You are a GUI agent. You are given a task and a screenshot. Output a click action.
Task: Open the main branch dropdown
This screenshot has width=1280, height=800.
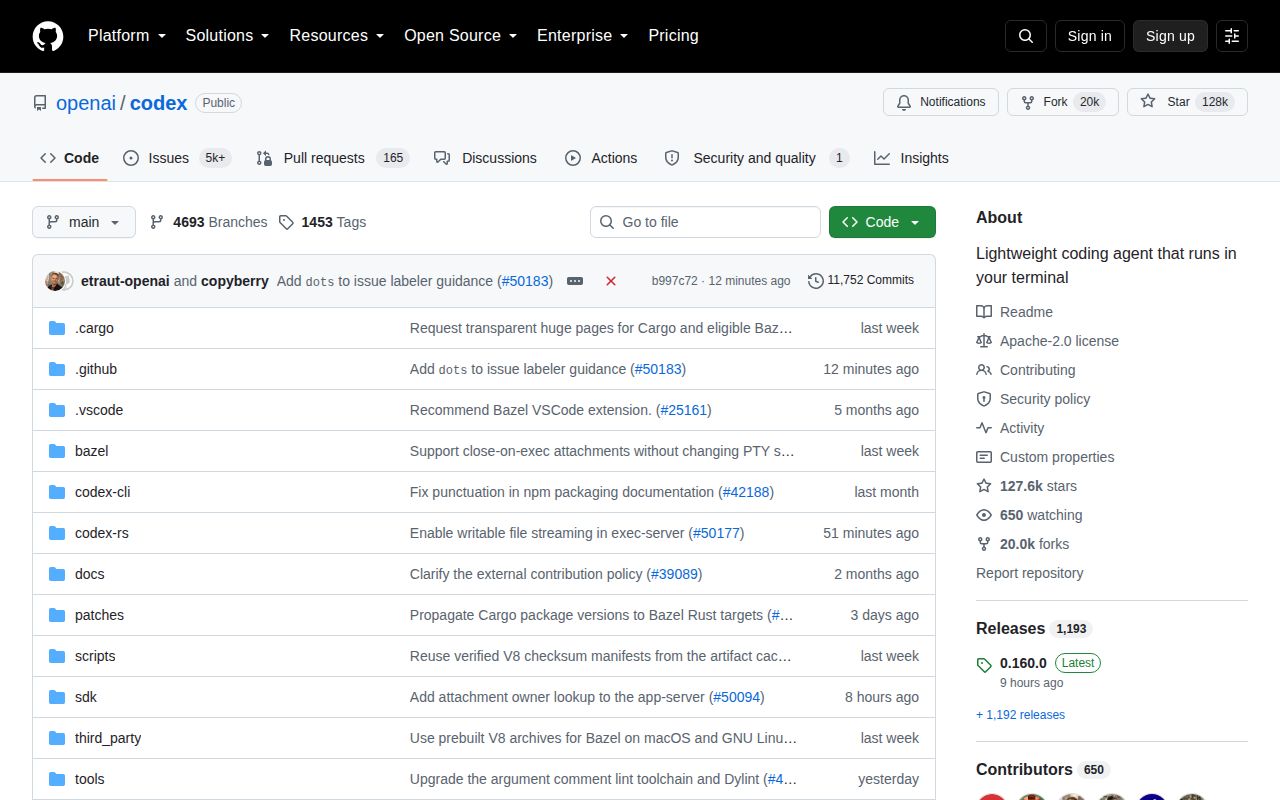click(84, 222)
